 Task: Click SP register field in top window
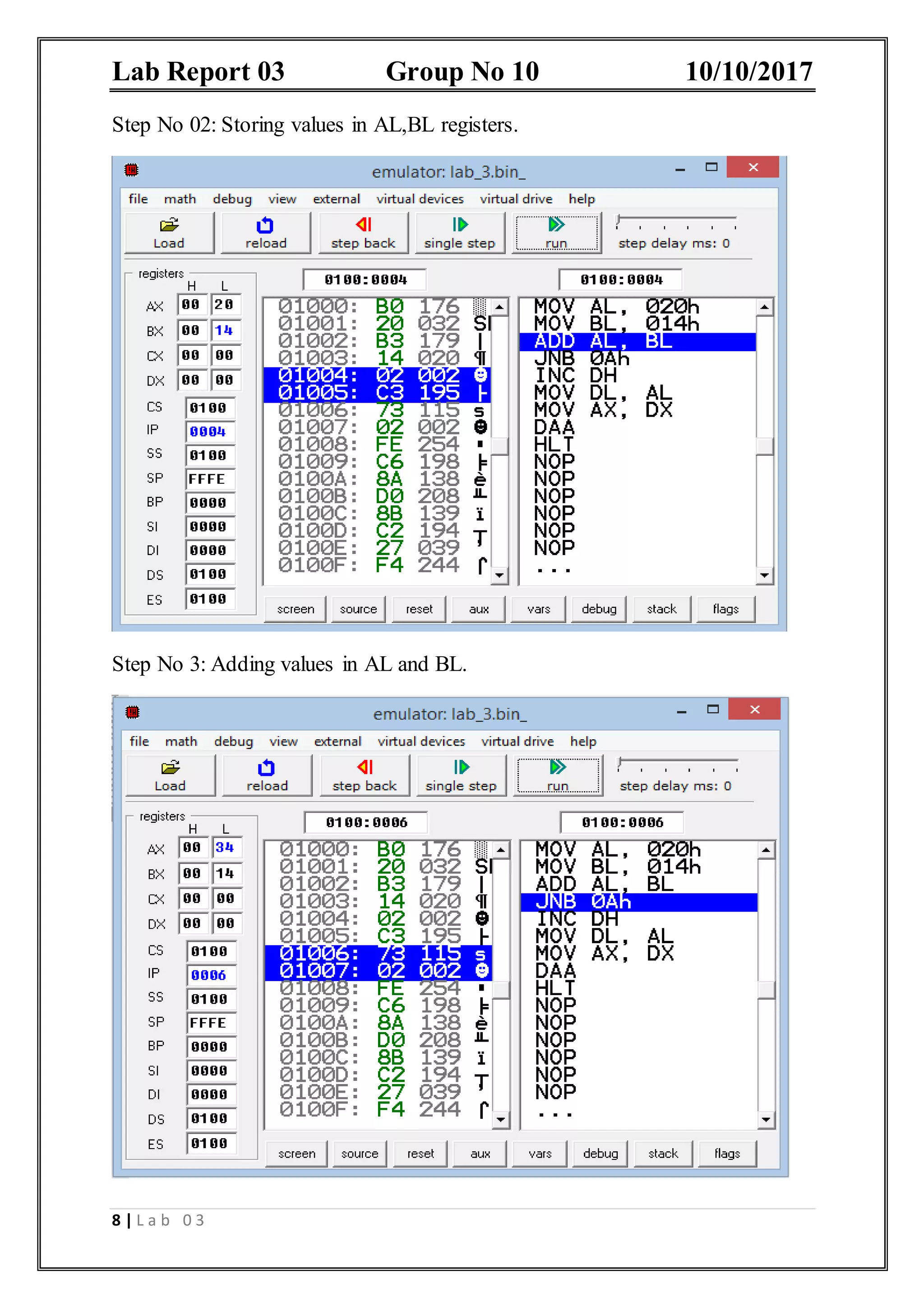point(210,479)
